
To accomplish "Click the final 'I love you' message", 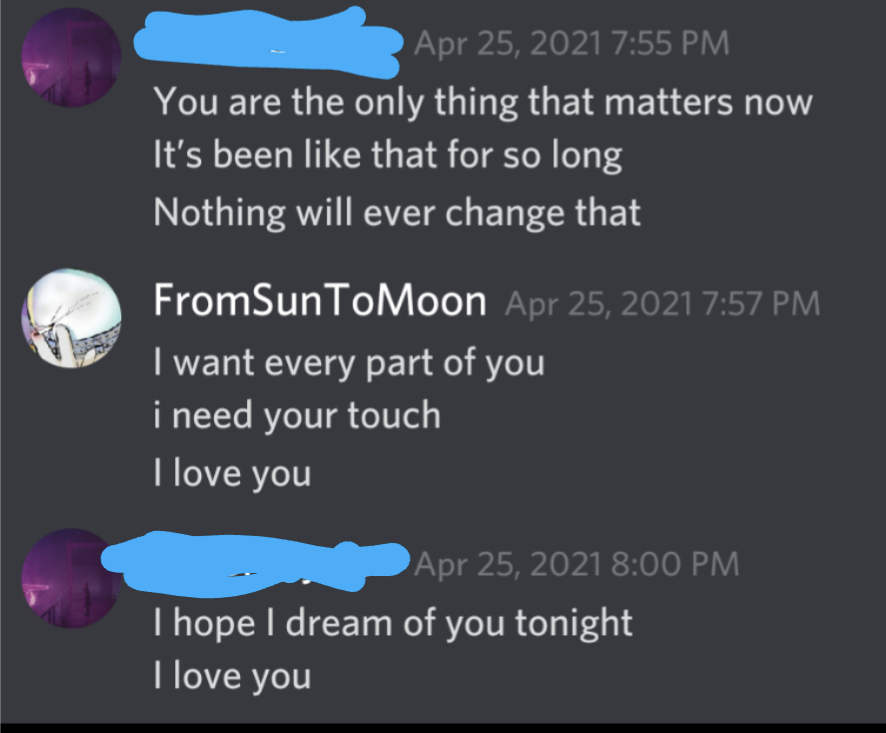I will pos(232,676).
